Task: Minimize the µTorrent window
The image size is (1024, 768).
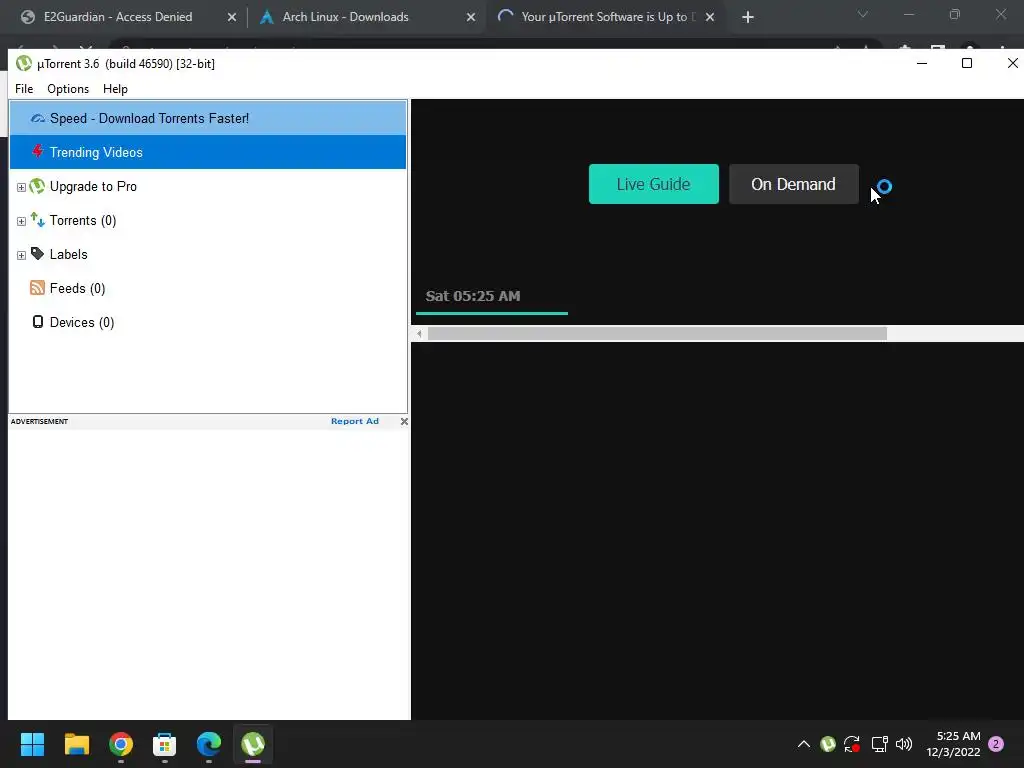Action: [922, 63]
